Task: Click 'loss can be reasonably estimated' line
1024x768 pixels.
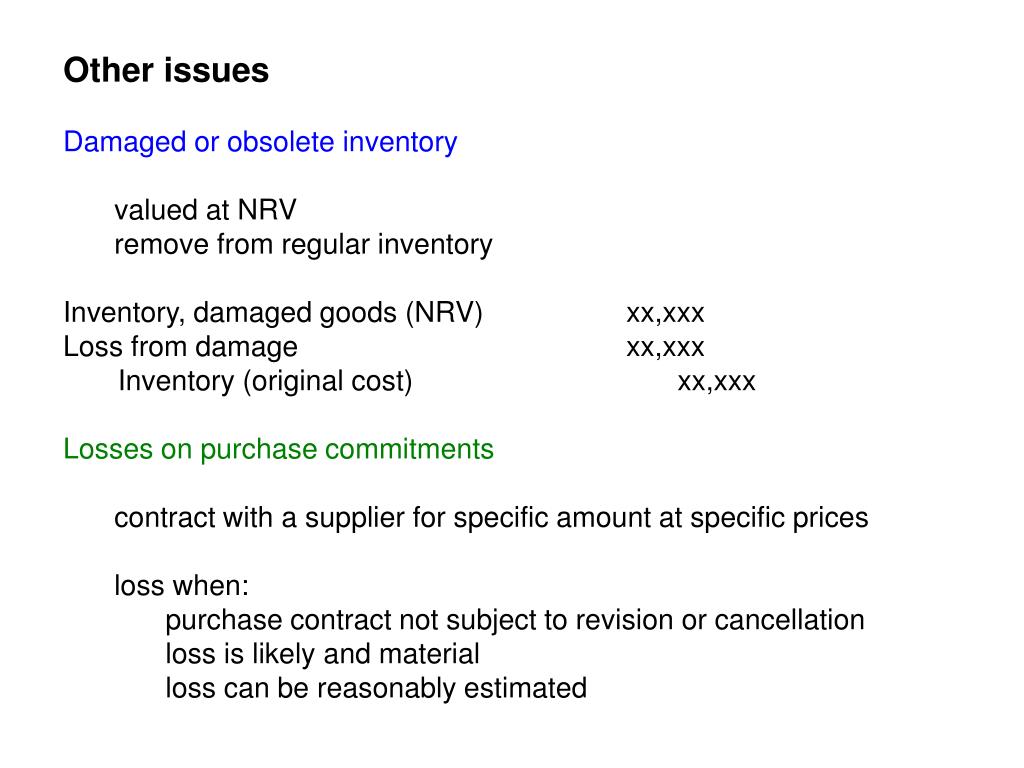Action: coord(376,688)
